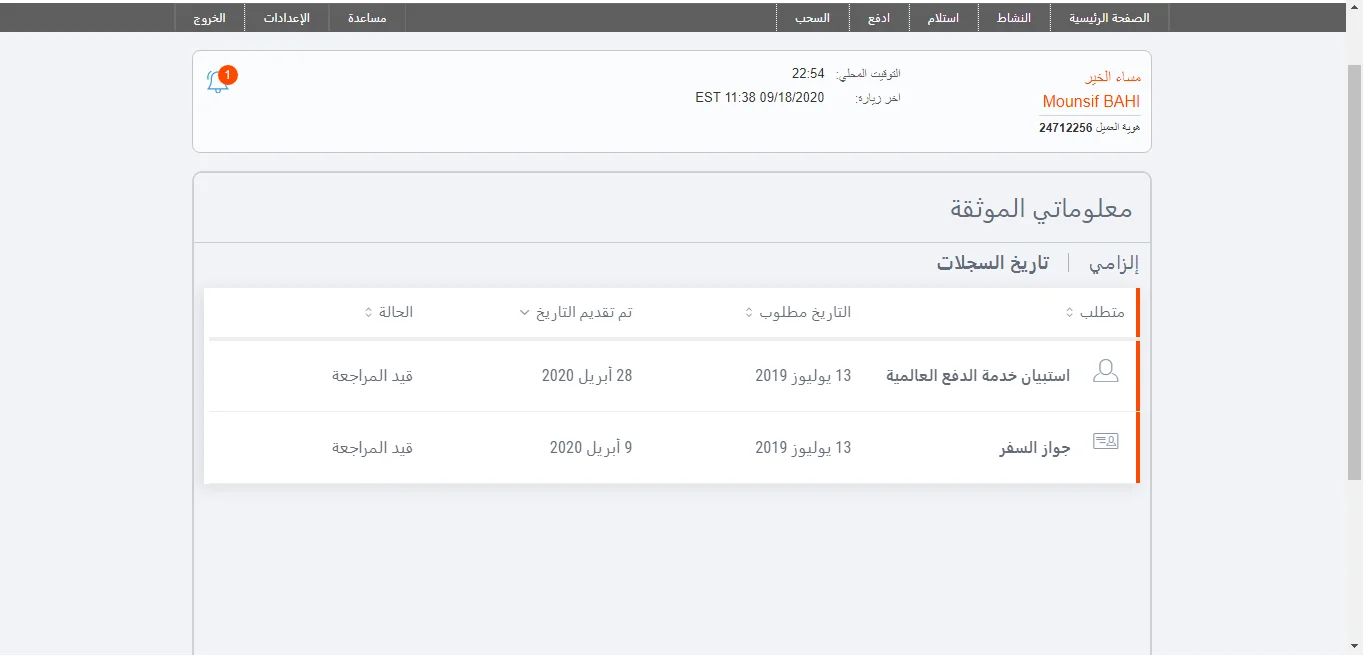This screenshot has height=658, width=1366.
Task: Click the Mounsif BAHI account name
Action: coord(1090,101)
